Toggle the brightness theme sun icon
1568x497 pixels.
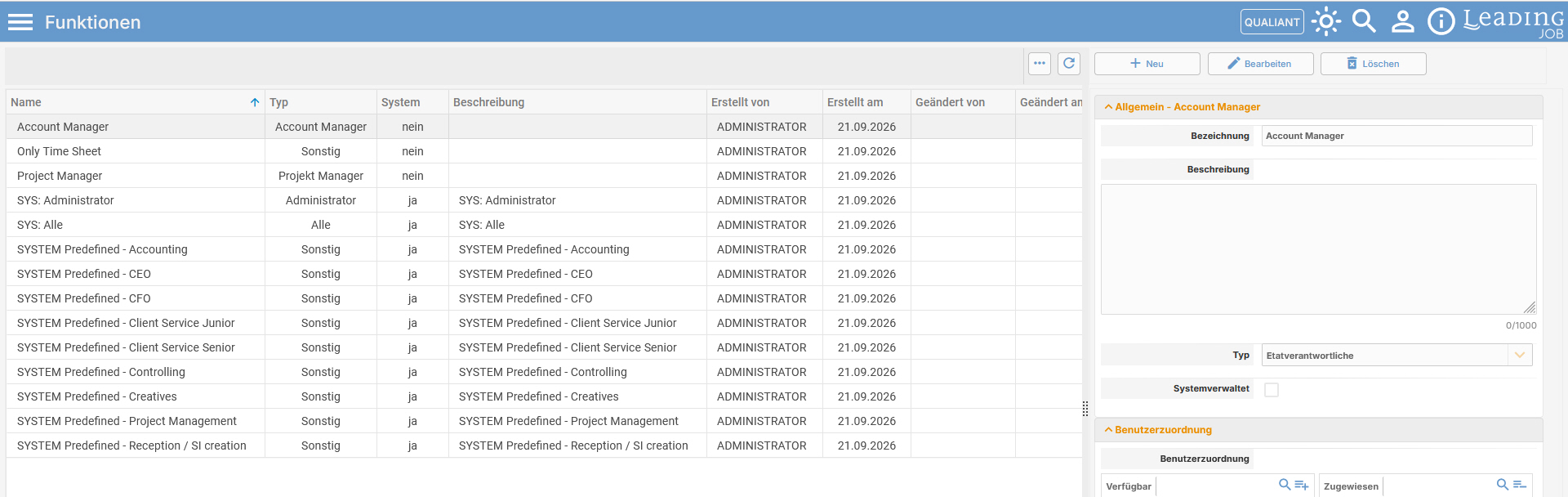1326,21
